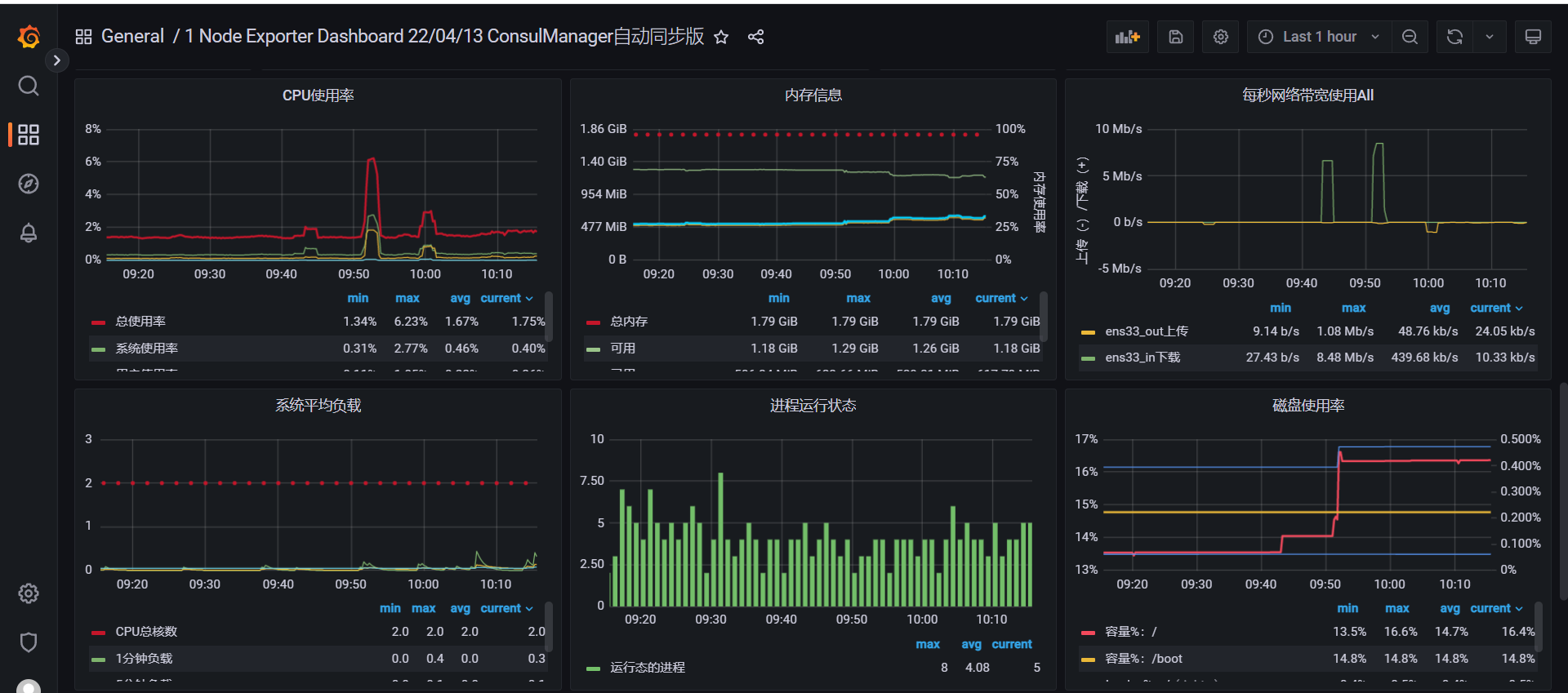Open the Configuration gear in sidebar

click(x=29, y=593)
